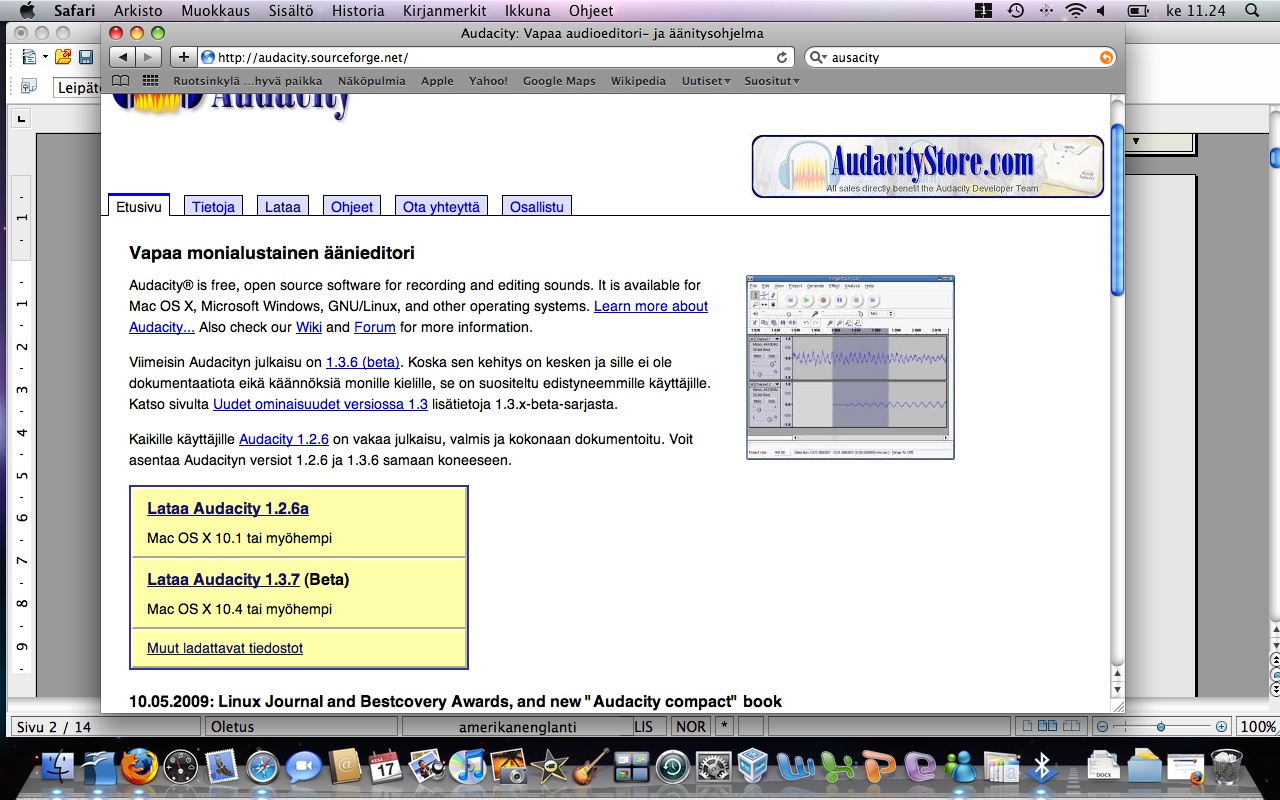1280x800 pixels.
Task: Adjust the zoom slider in status bar
Action: click(x=1160, y=727)
